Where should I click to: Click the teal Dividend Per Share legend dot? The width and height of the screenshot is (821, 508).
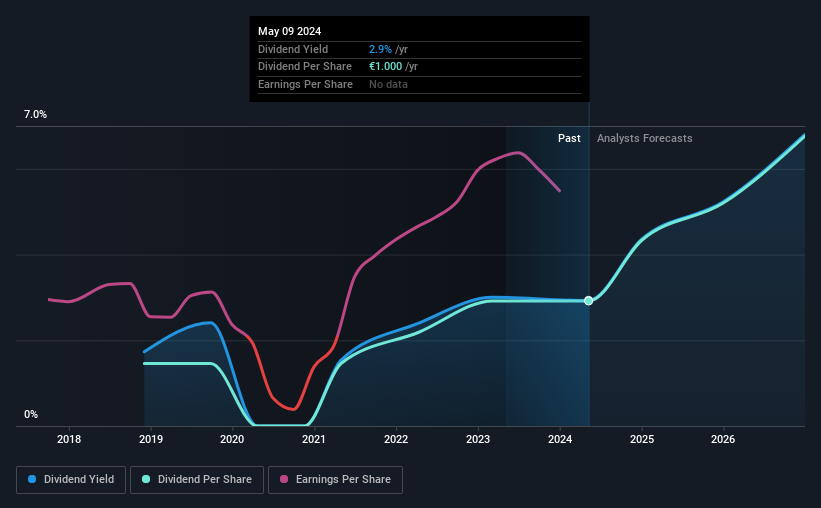(146, 479)
